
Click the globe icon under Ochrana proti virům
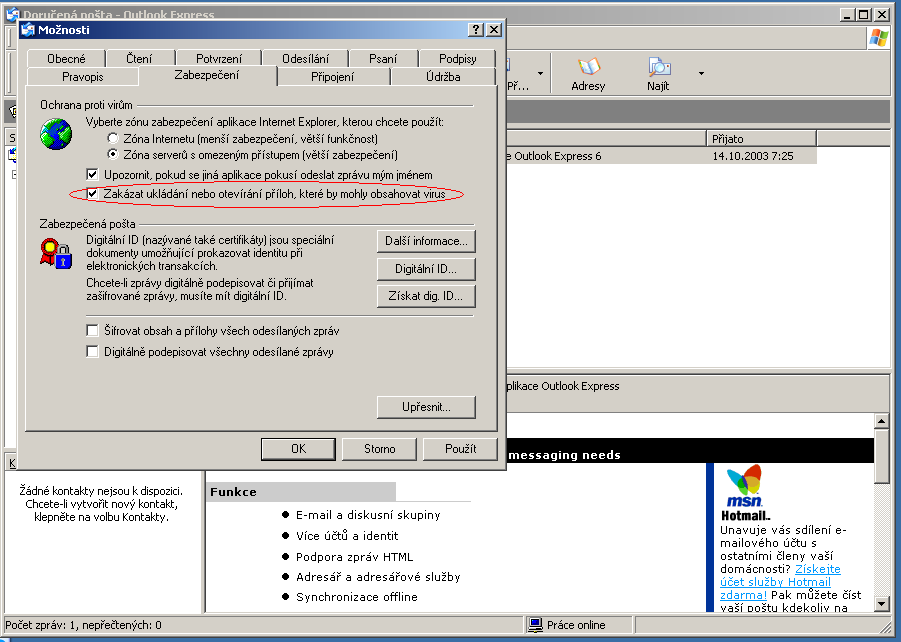pos(56,134)
